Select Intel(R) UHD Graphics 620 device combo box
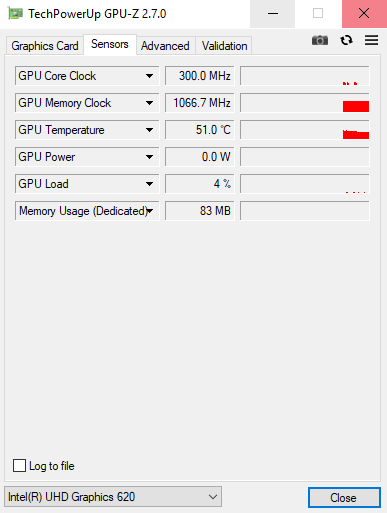This screenshot has height=513, width=387. 113,497
